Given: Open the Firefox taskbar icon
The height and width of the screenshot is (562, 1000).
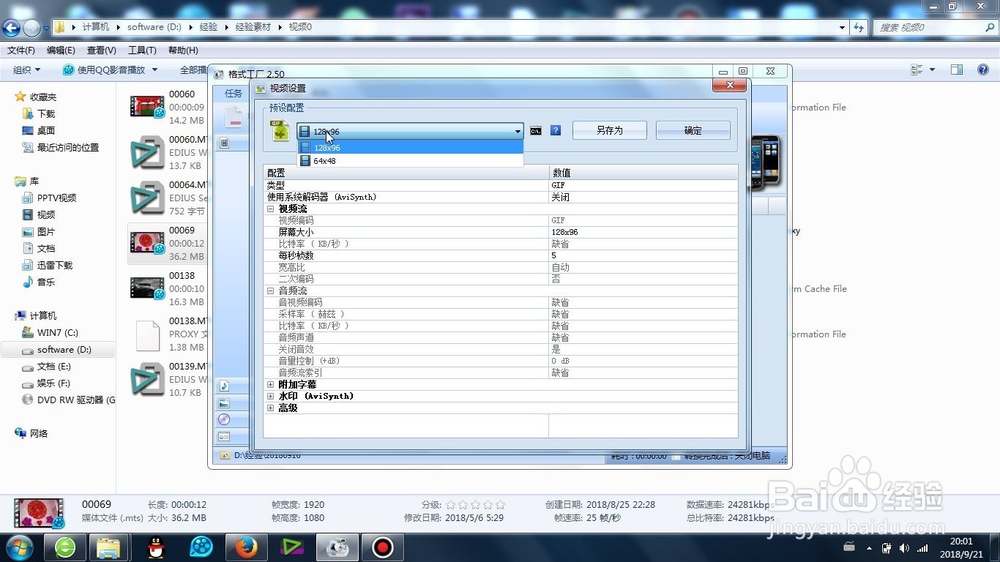Looking at the screenshot, I should (246, 548).
